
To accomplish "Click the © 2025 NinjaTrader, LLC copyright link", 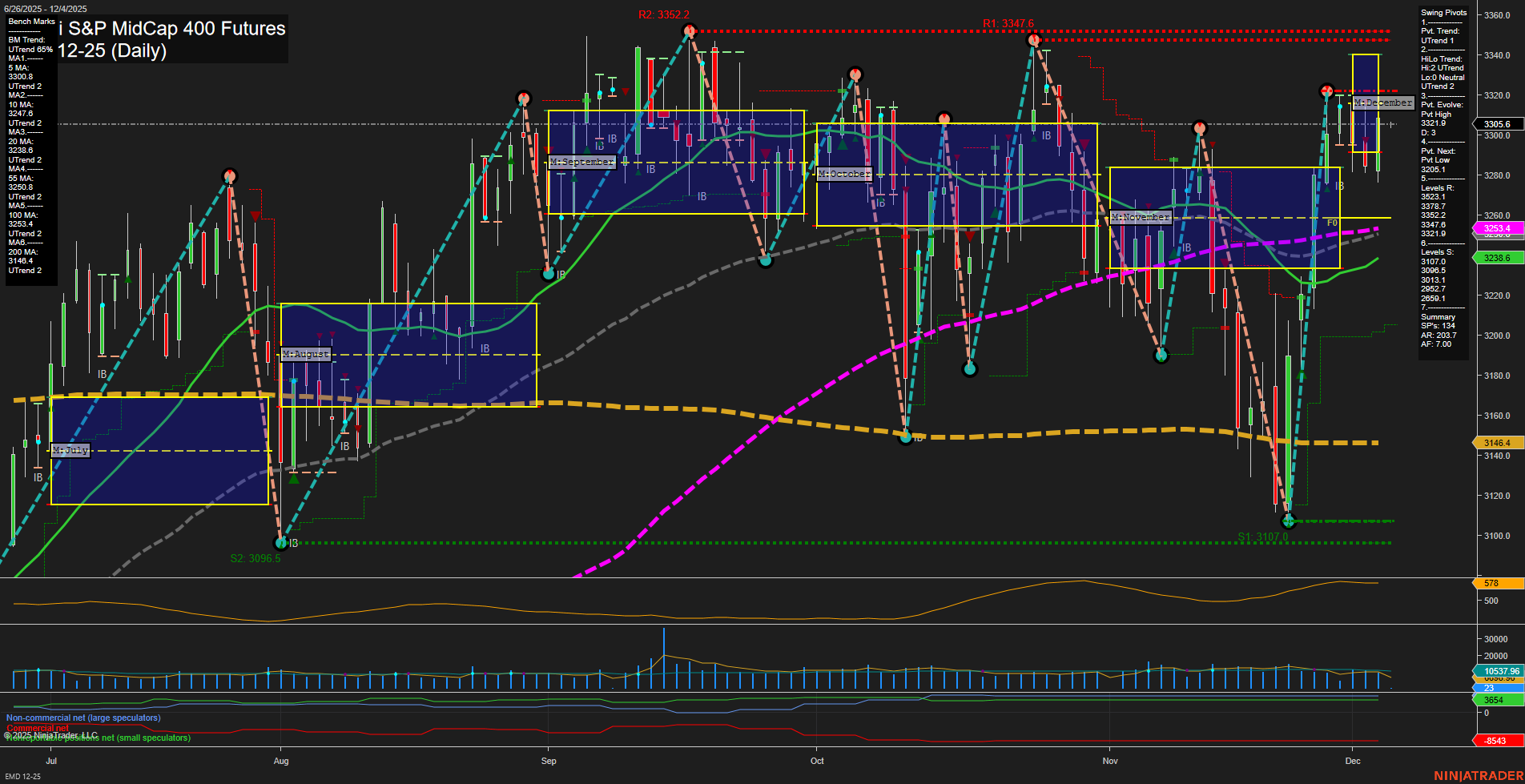I will pyautogui.click(x=50, y=734).
